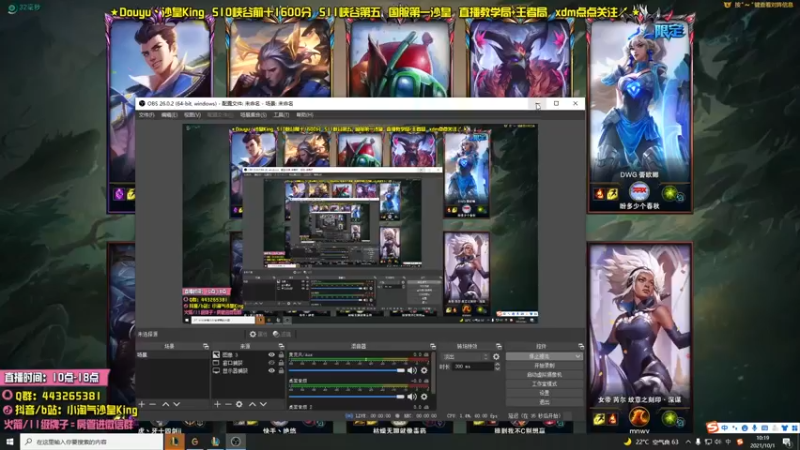The height and width of the screenshot is (450, 800).
Task: Toggle visibility of window capture source
Action: point(271,363)
